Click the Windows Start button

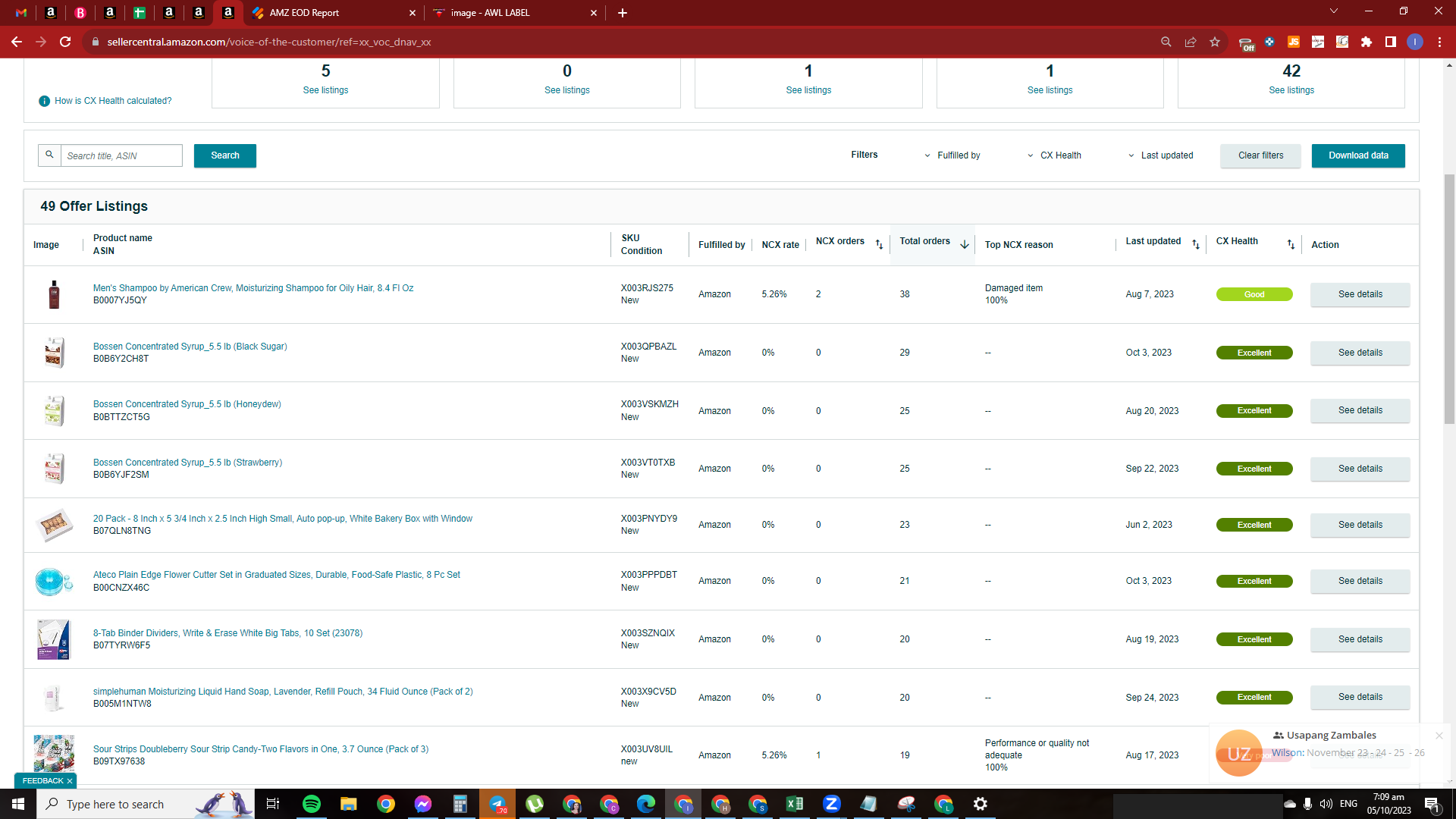(18, 804)
